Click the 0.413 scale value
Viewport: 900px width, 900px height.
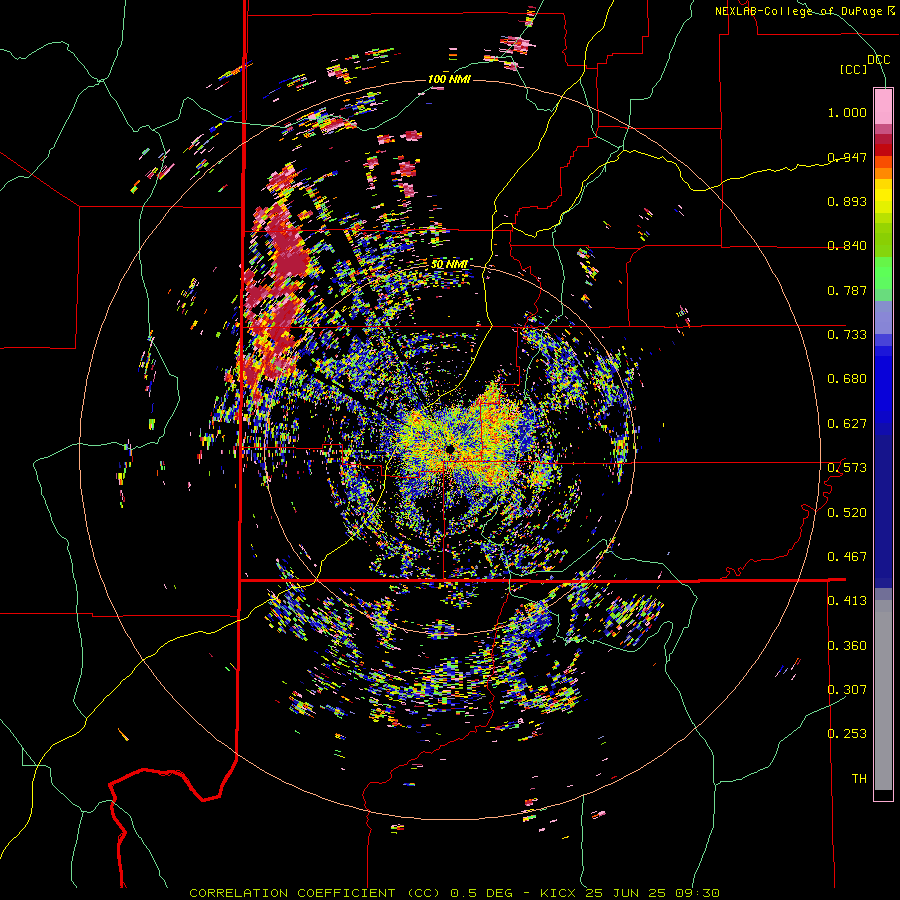click(847, 601)
